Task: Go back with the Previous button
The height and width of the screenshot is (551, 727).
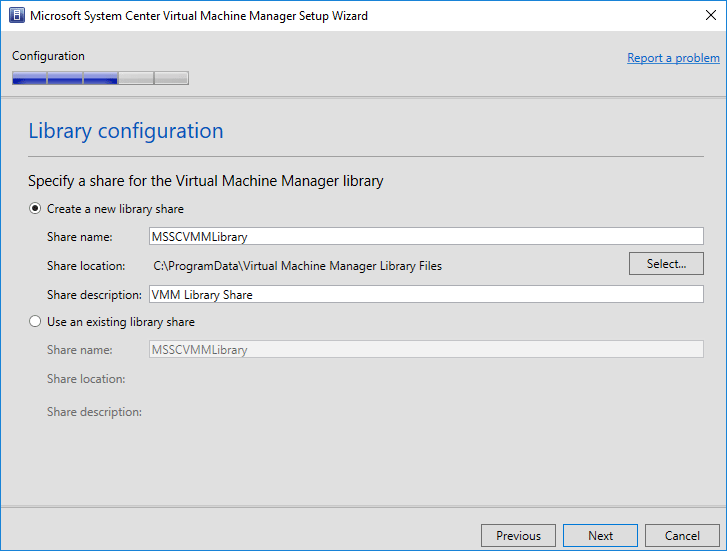Action: [x=518, y=535]
